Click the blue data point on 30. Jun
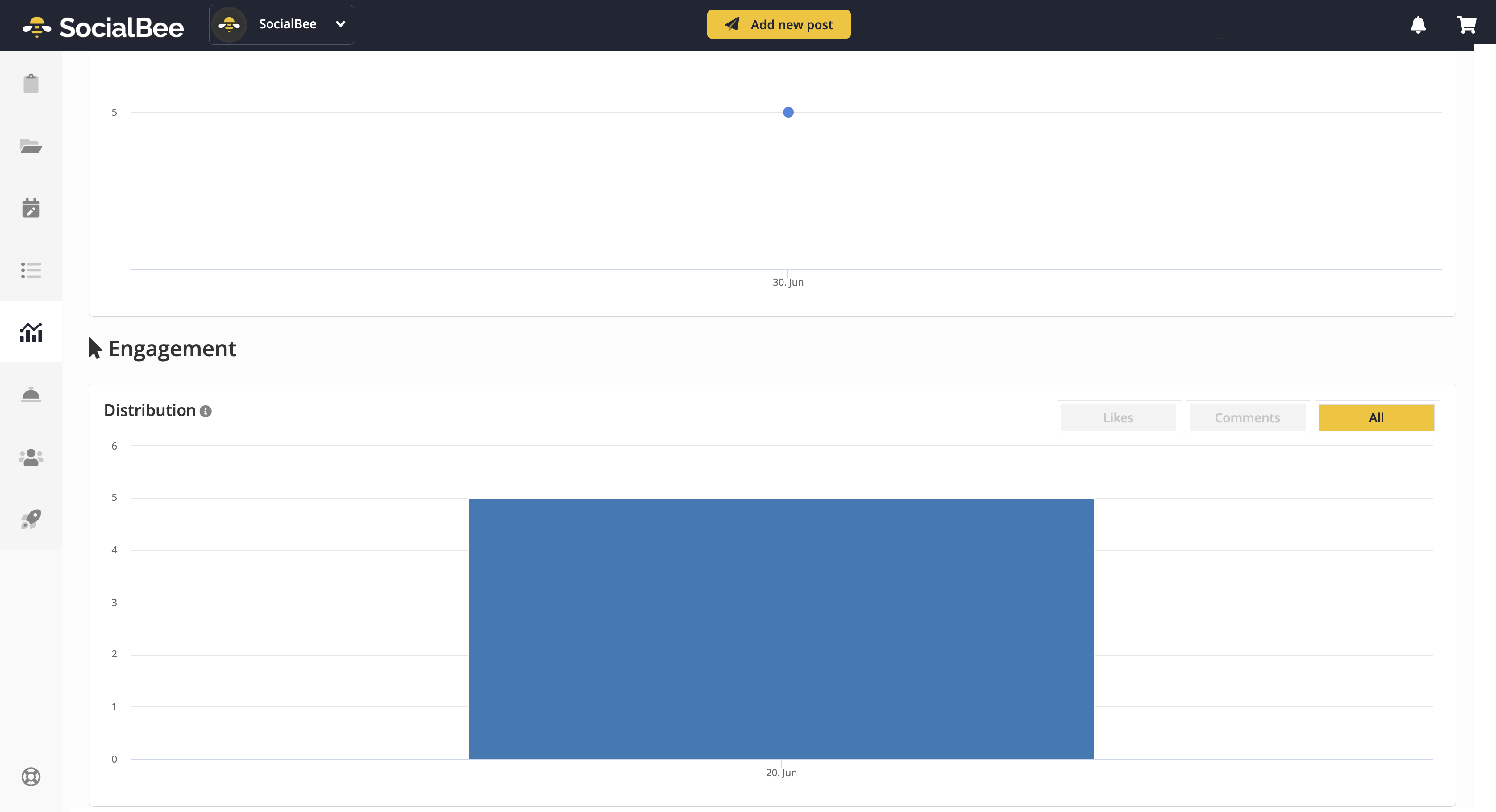The image size is (1496, 812). (x=788, y=112)
